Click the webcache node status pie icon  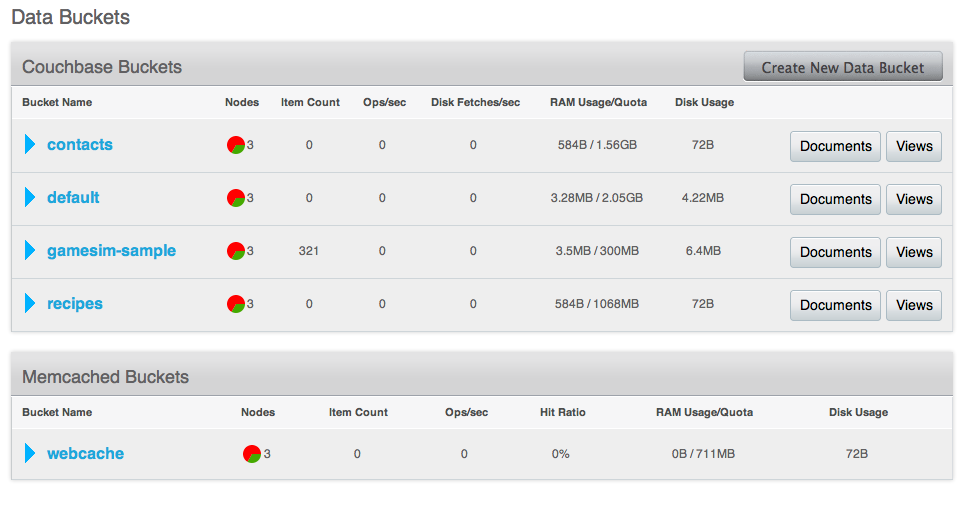(252, 454)
